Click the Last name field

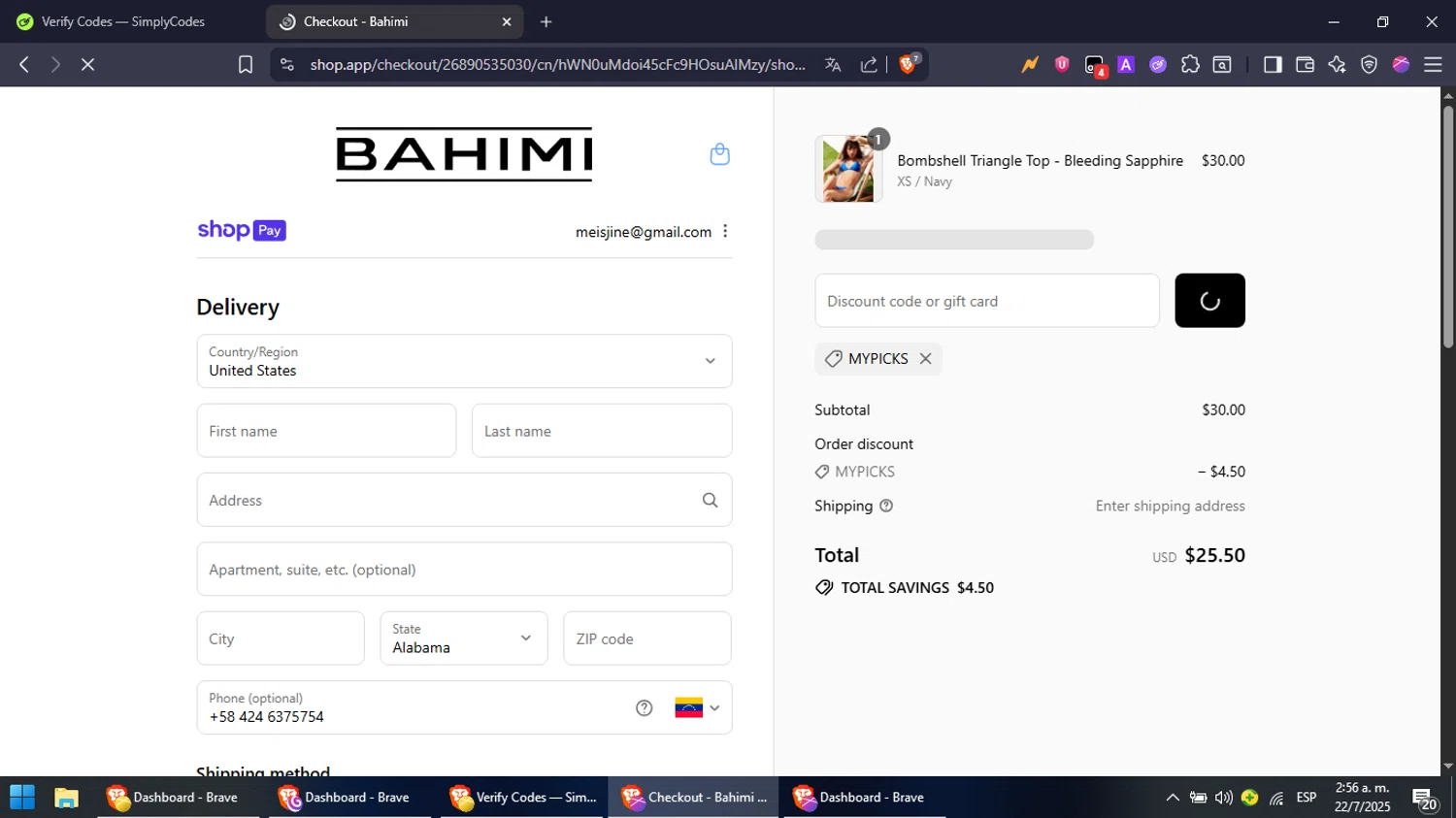coord(602,431)
